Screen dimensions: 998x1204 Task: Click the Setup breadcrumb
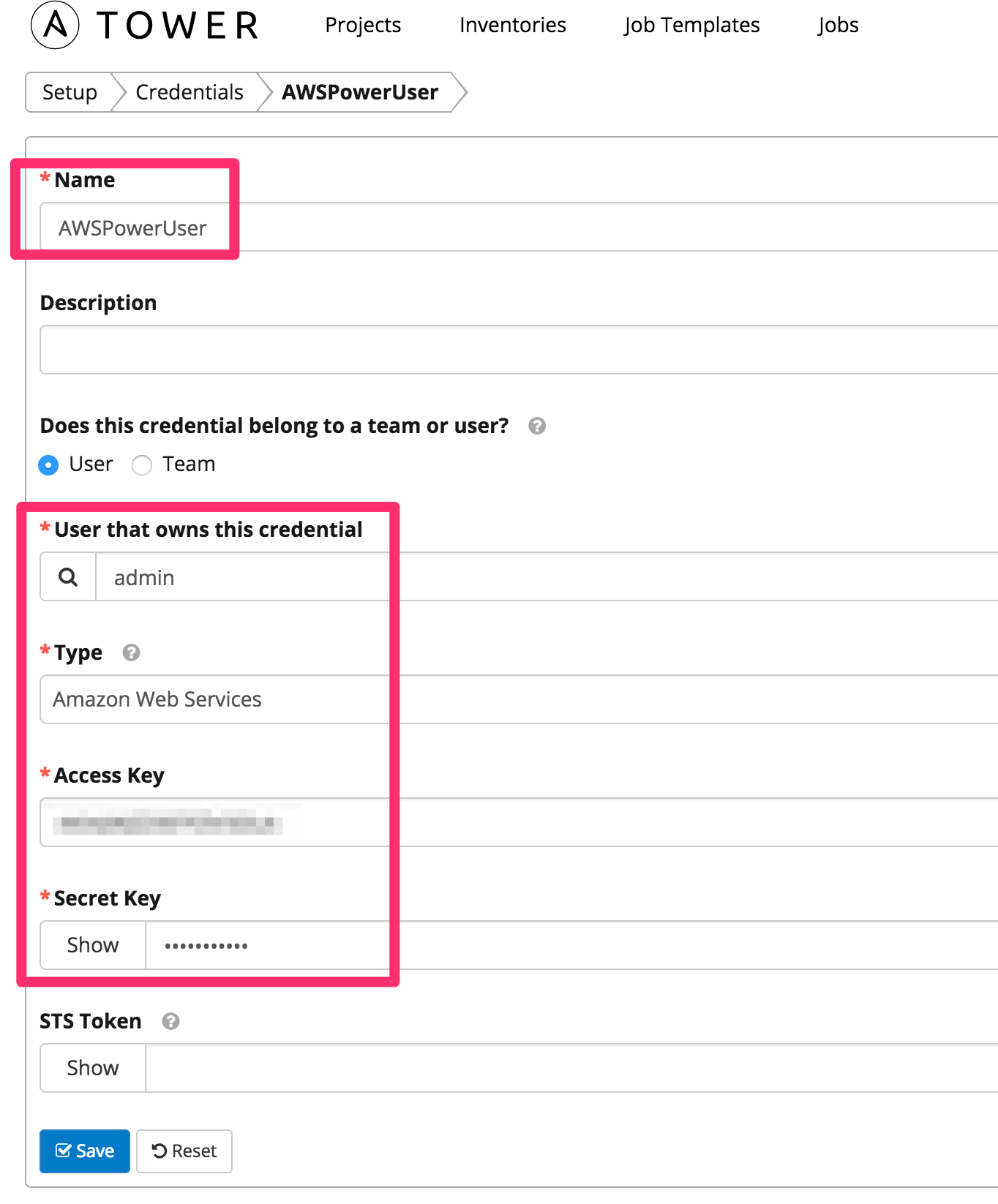[70, 92]
